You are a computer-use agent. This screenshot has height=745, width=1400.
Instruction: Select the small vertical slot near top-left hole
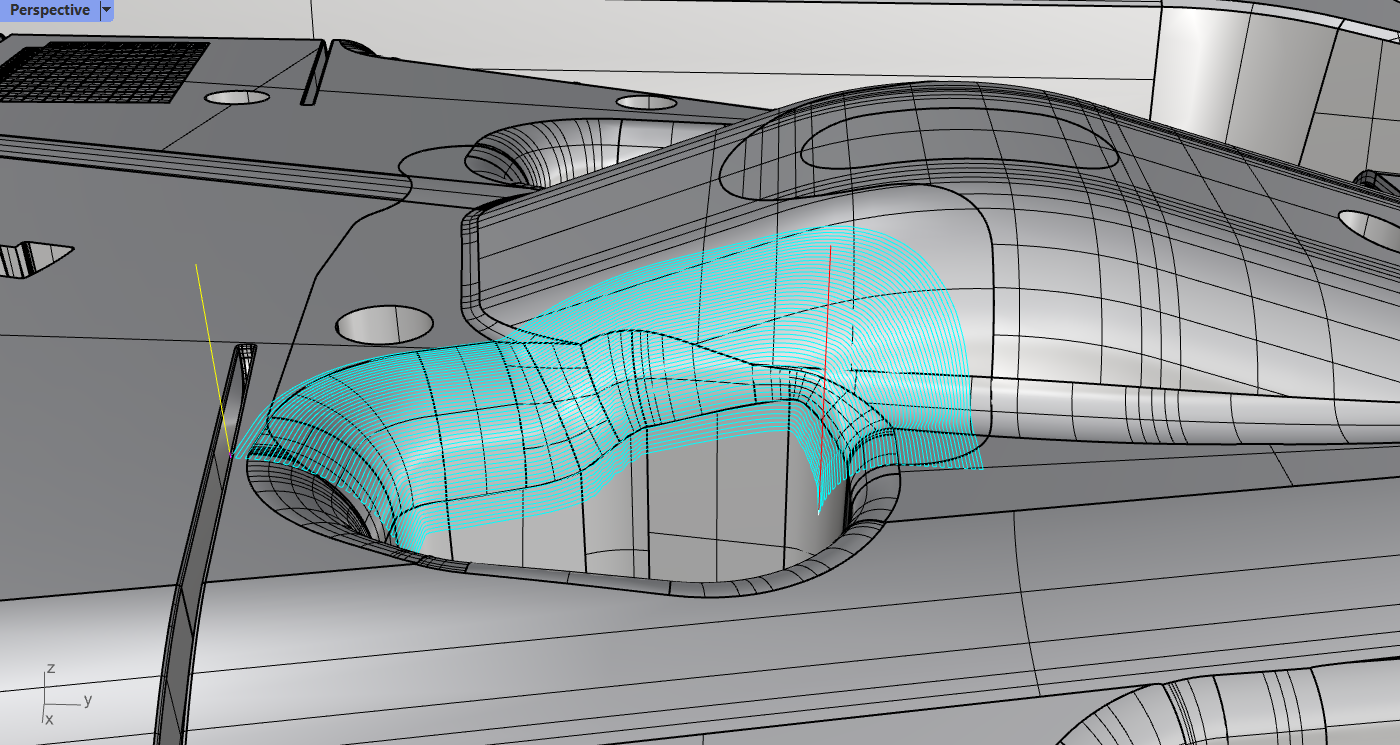tap(312, 73)
